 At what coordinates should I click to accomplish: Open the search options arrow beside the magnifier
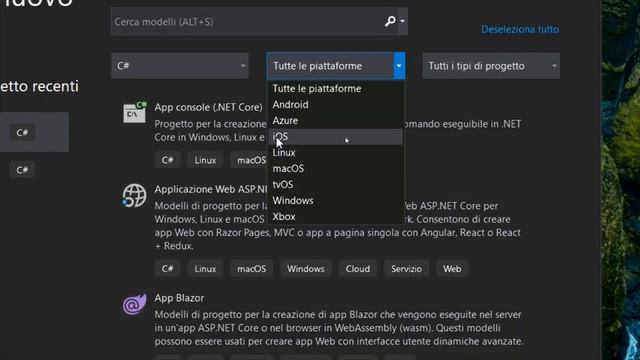(x=402, y=21)
